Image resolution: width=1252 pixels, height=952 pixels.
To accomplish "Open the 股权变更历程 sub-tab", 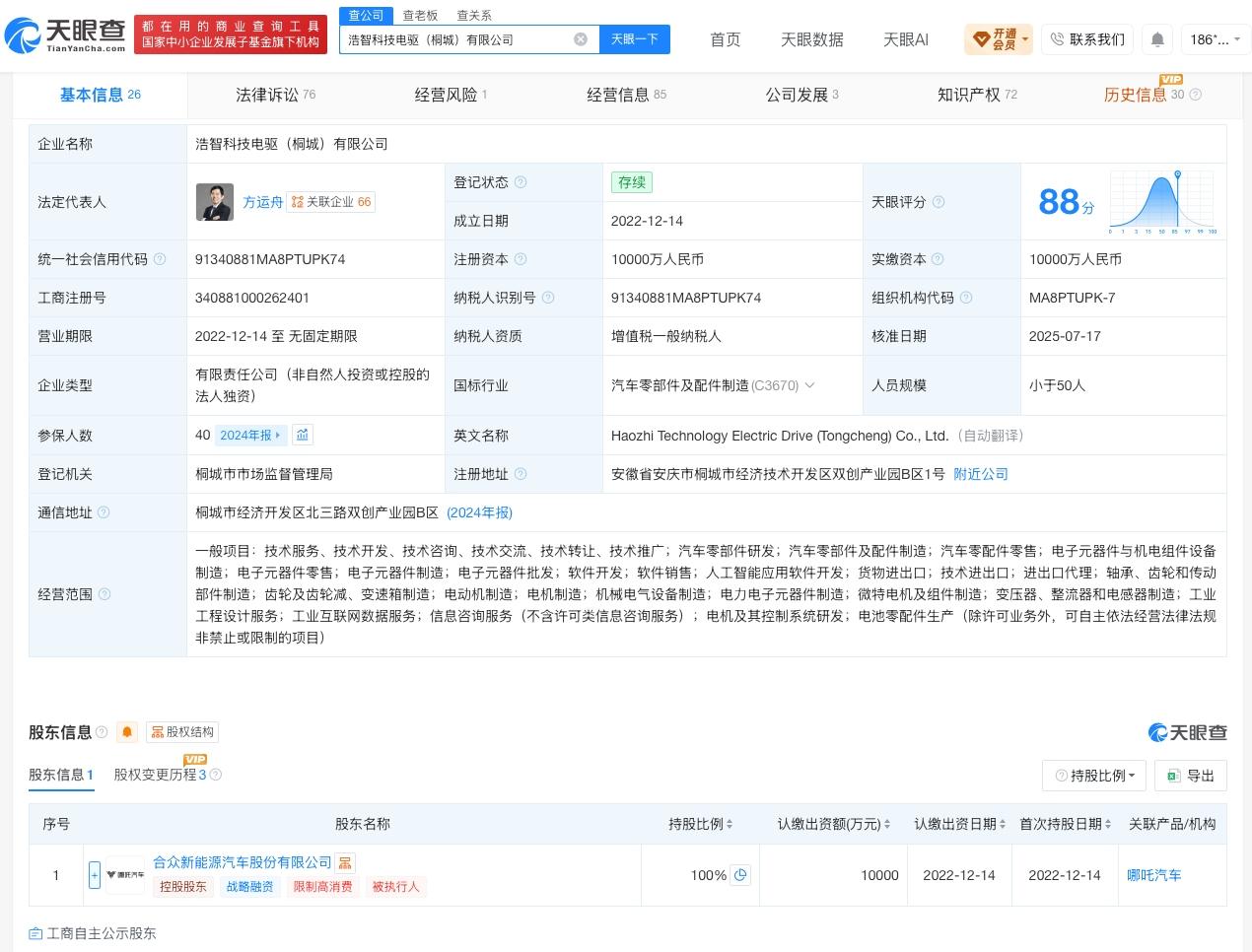I will 160,775.
